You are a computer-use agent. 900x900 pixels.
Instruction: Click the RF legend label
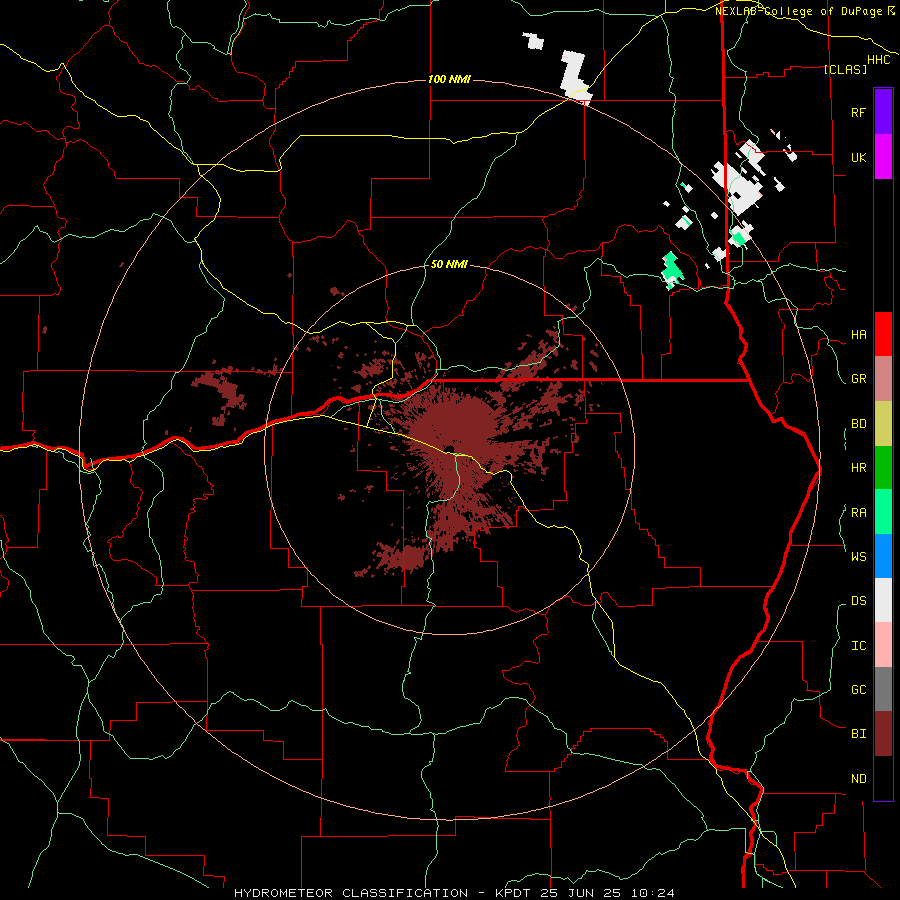click(858, 112)
